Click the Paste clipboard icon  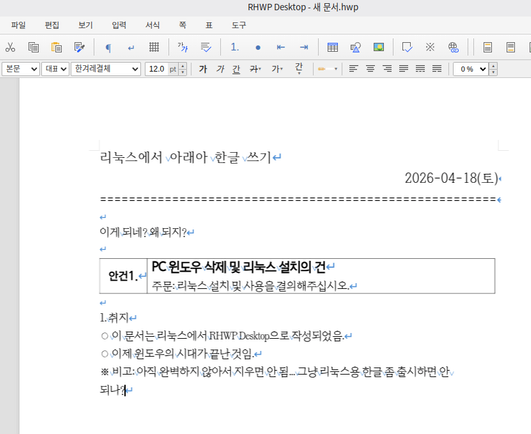[x=56, y=47]
